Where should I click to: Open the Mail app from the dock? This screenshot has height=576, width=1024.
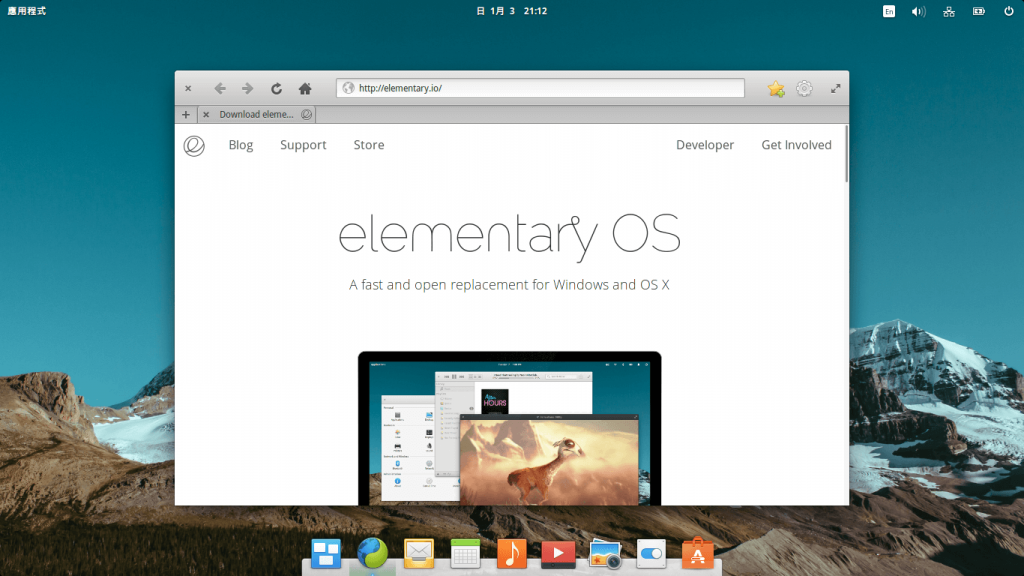[x=418, y=554]
